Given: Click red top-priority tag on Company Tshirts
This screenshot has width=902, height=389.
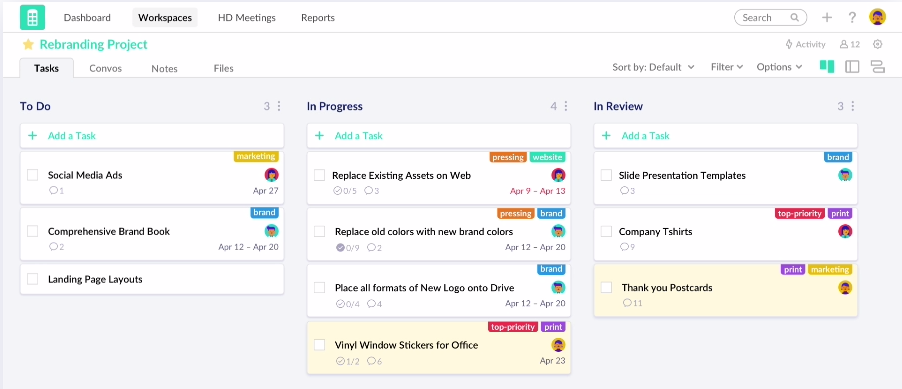Looking at the screenshot, I should coord(800,213).
